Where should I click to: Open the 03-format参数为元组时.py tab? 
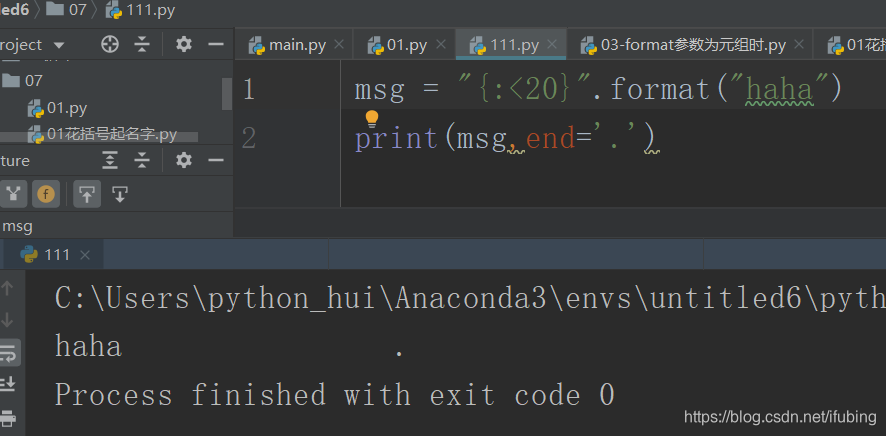(693, 45)
